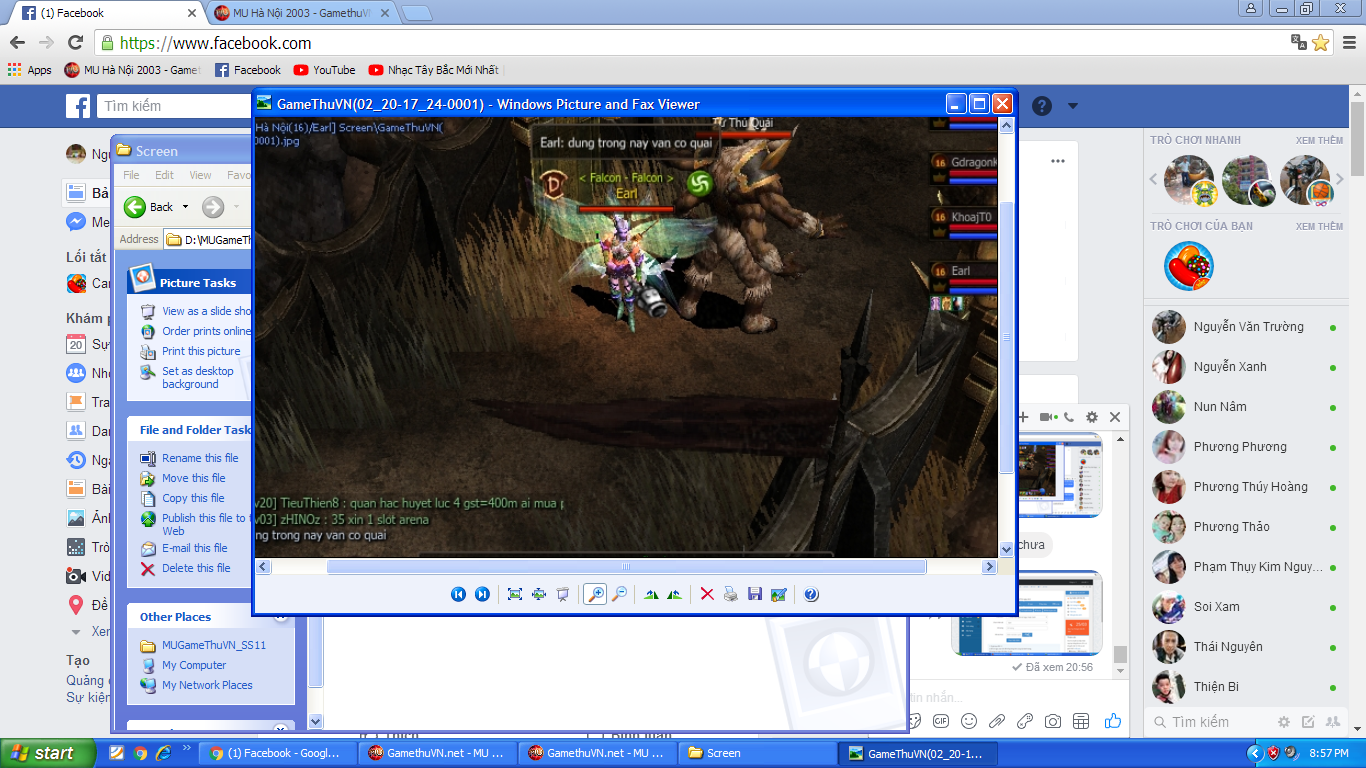Open camera icon in chat toolbar
This screenshot has width=1366, height=768.
pos(1053,721)
